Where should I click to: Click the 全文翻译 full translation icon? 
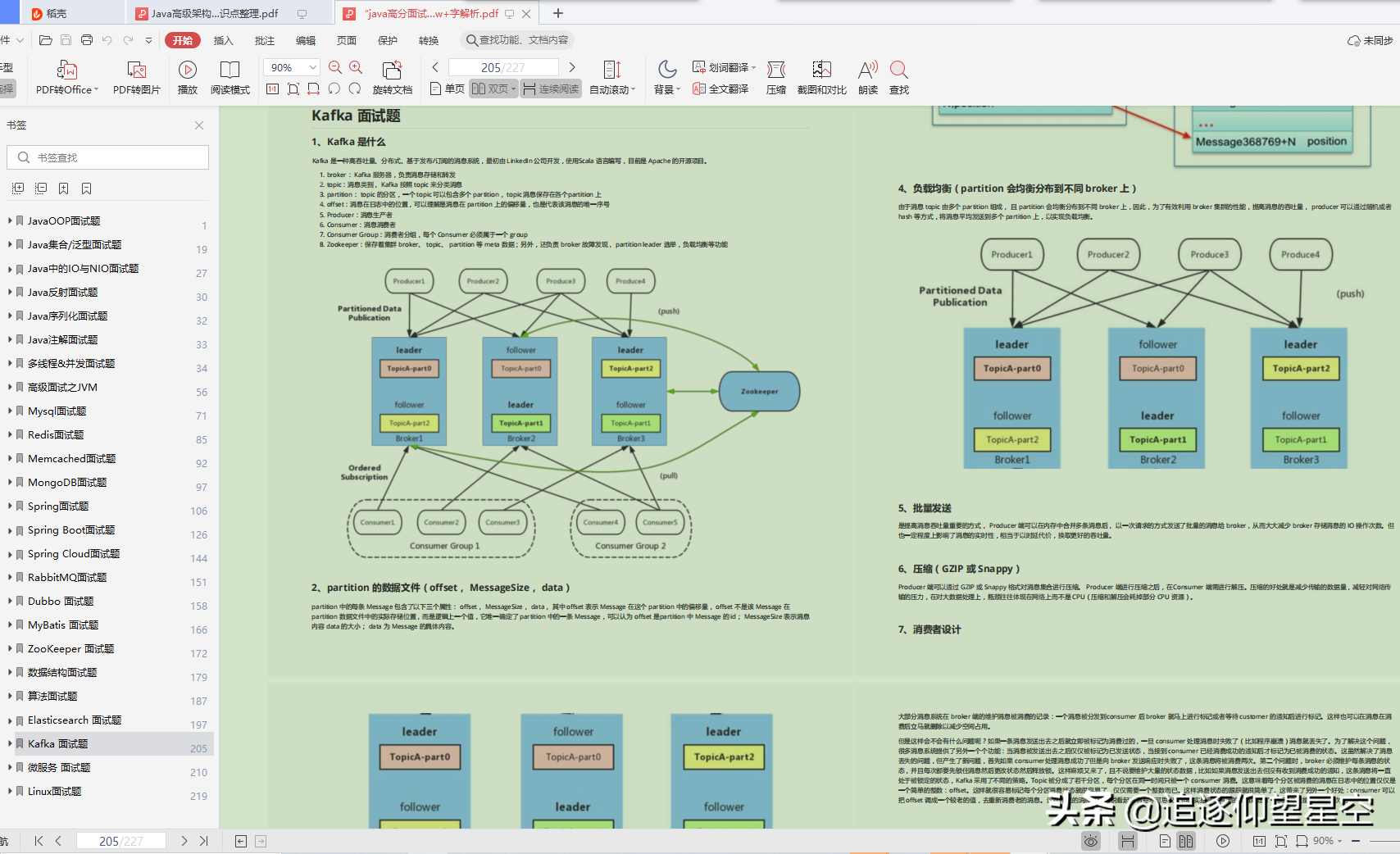699,89
